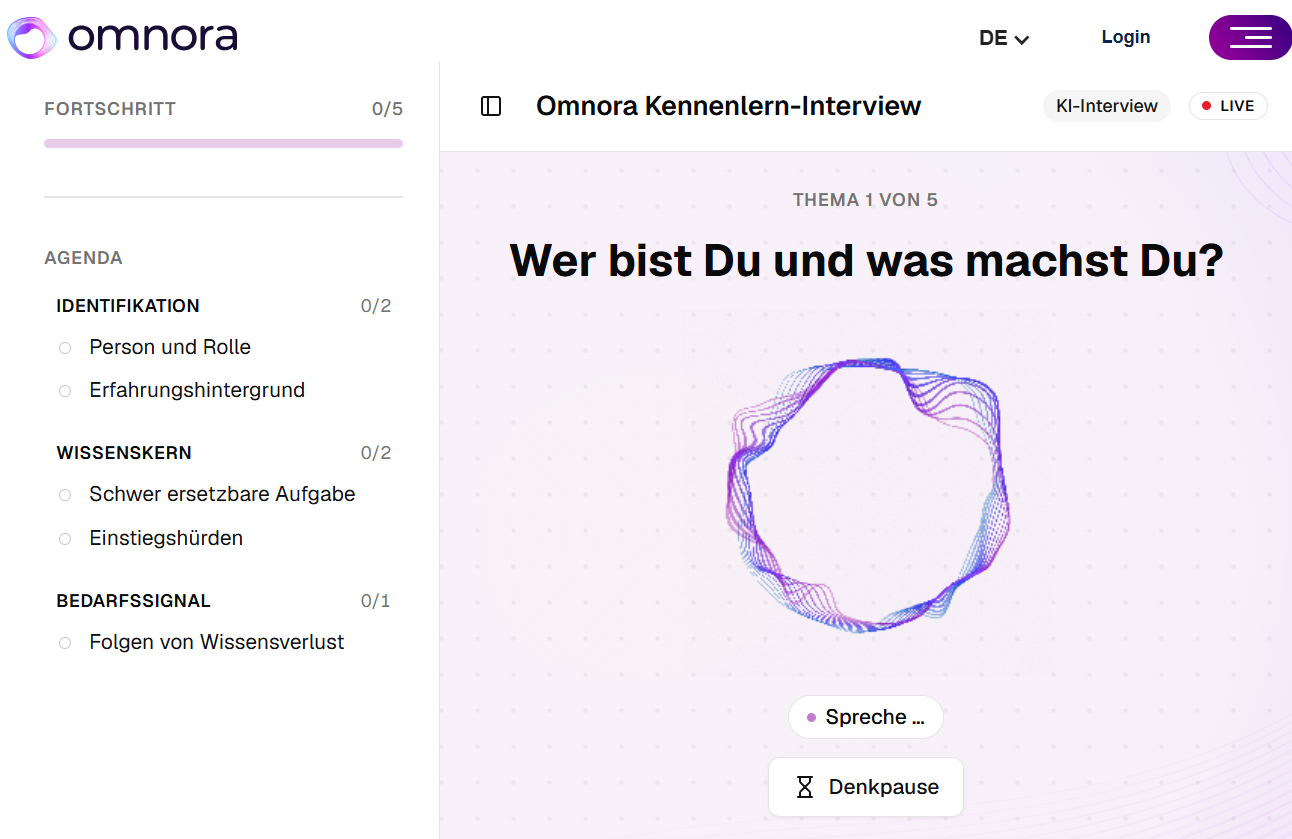
Task: Open the Einstiegshürden agenda item
Action: point(166,538)
